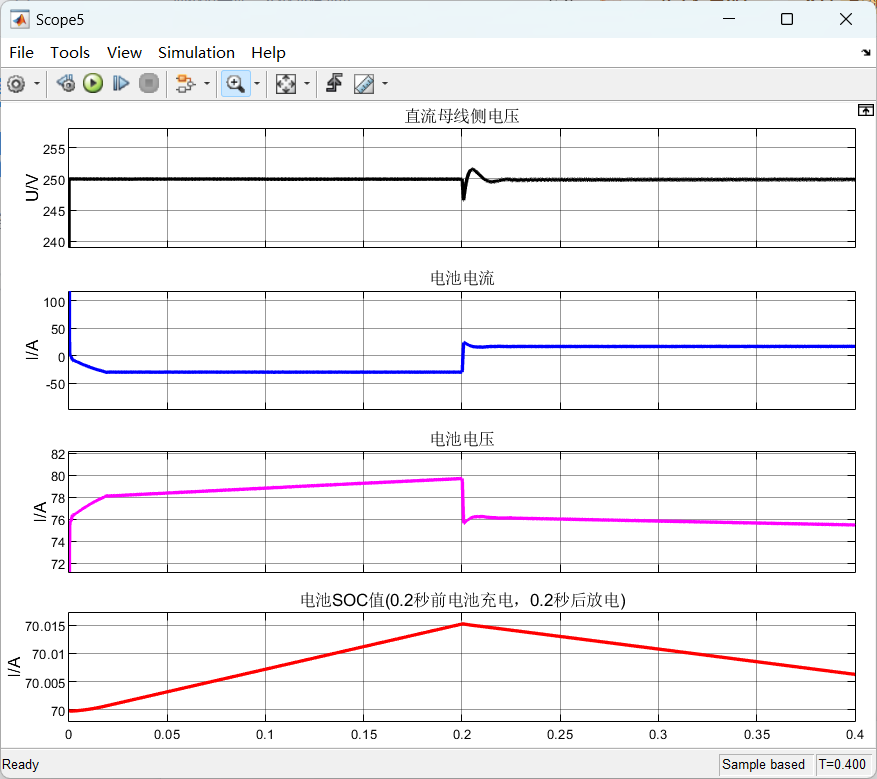Click the 电池SOC值 plot title

click(x=463, y=600)
